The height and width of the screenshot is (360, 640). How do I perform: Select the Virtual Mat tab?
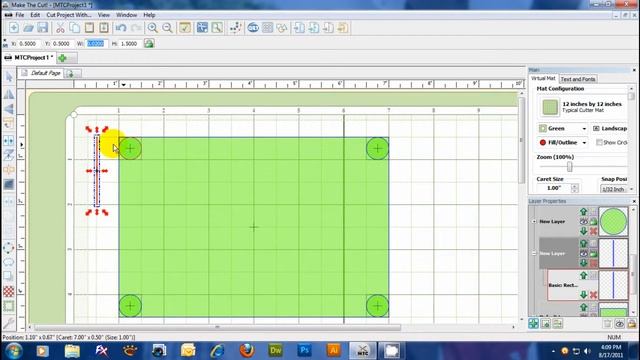(x=543, y=78)
